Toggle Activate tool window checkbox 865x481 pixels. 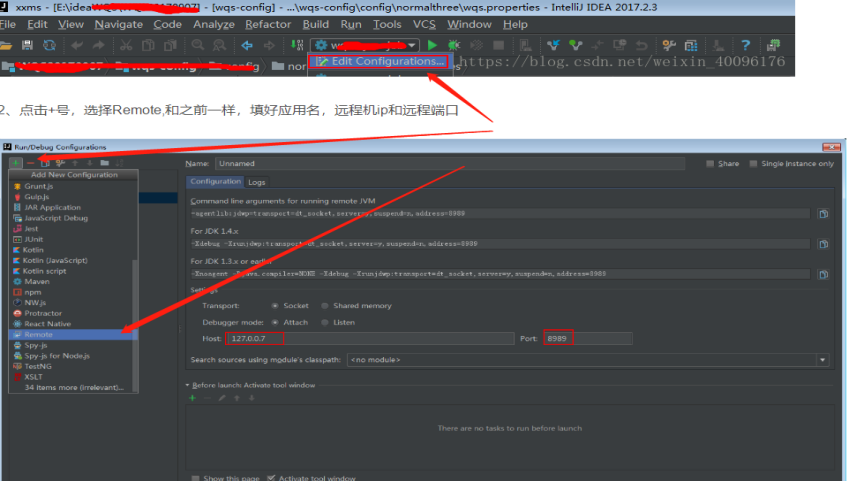(x=271, y=478)
